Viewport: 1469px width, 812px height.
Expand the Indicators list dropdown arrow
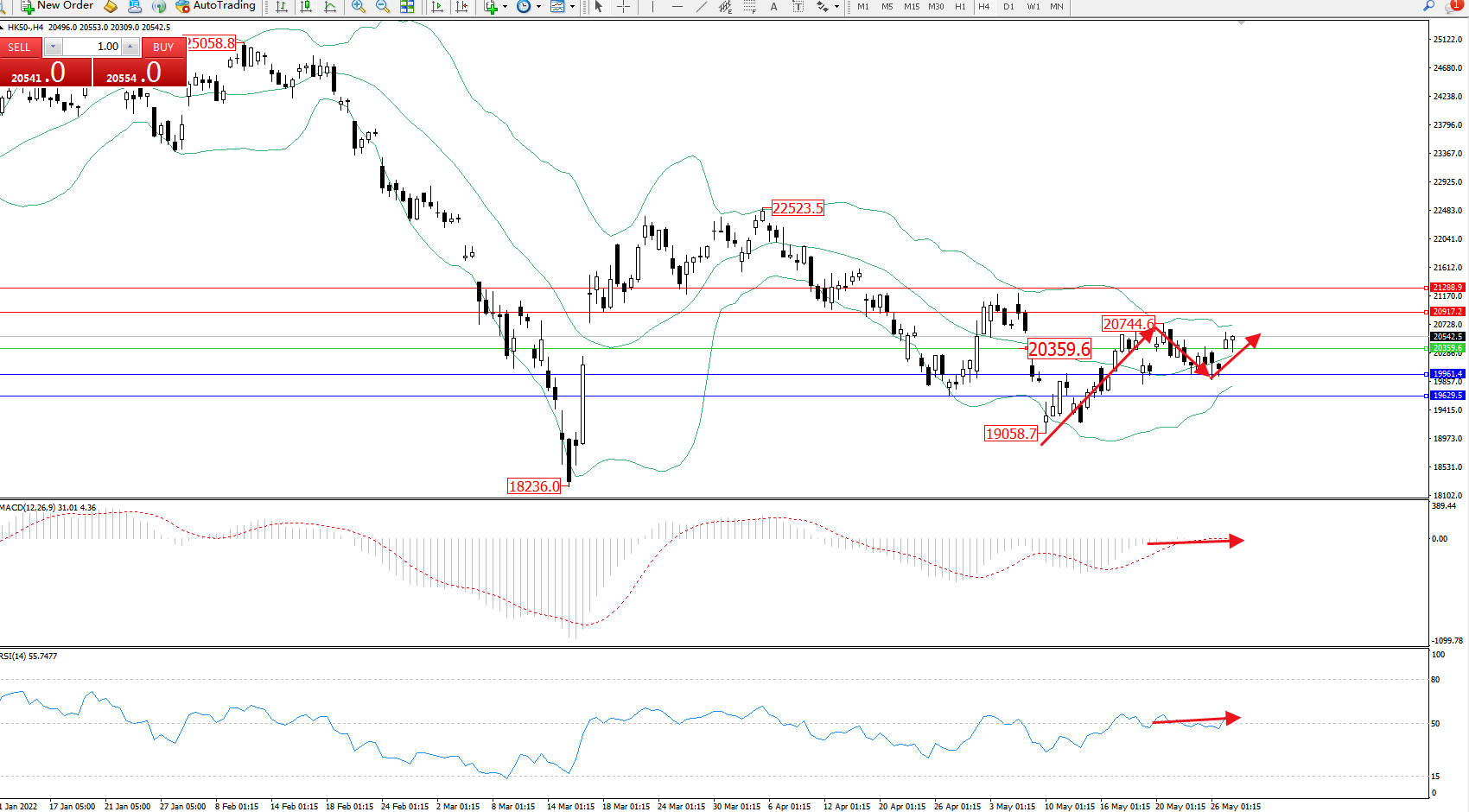pos(505,7)
